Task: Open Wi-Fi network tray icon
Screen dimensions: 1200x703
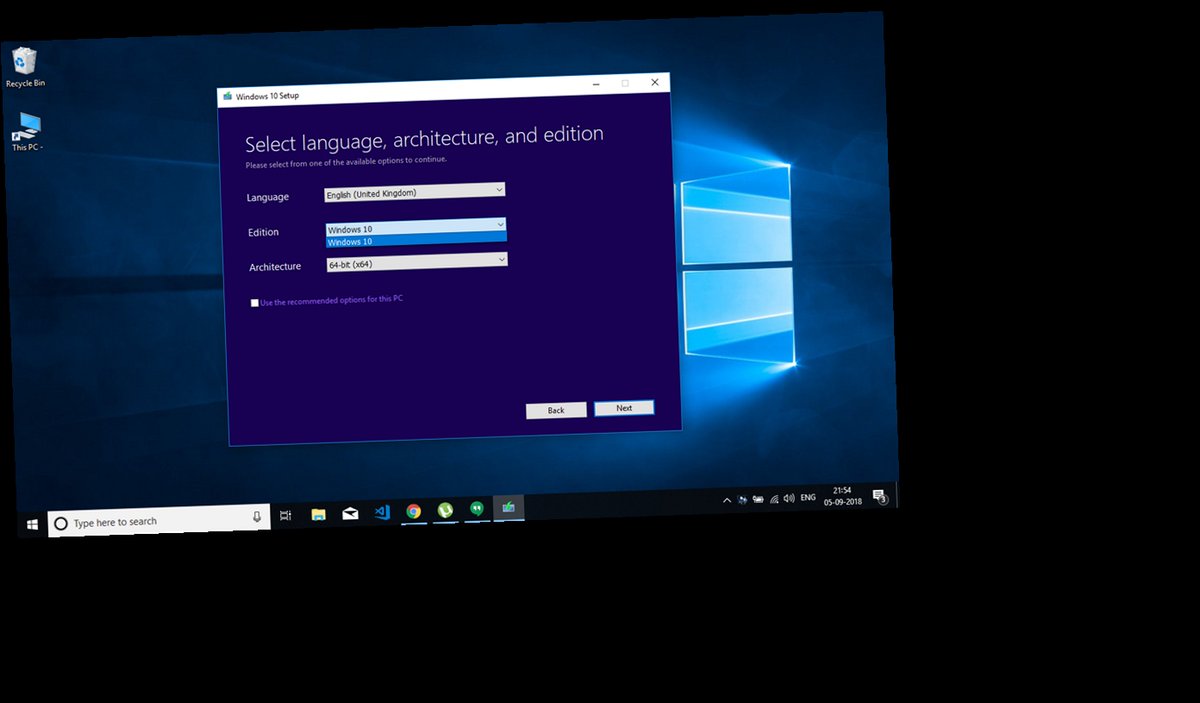Action: [774, 498]
